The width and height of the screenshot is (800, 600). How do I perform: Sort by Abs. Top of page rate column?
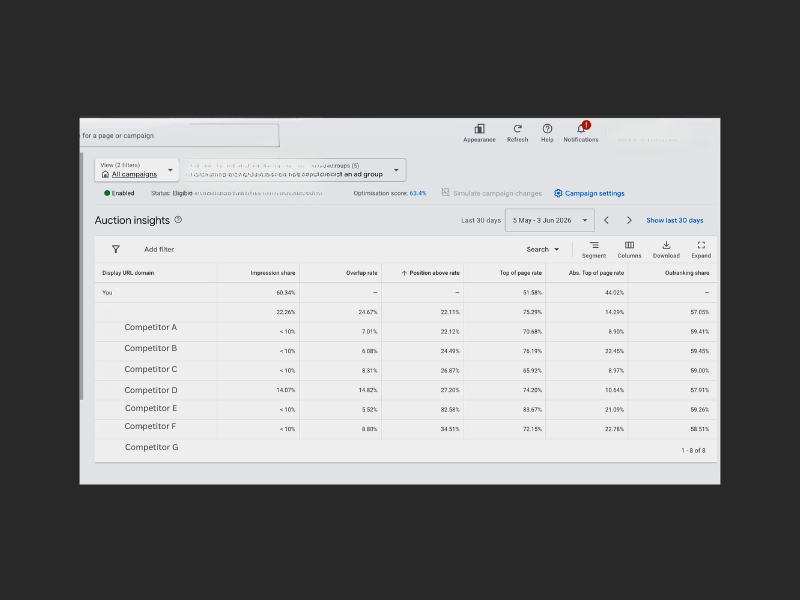click(596, 273)
